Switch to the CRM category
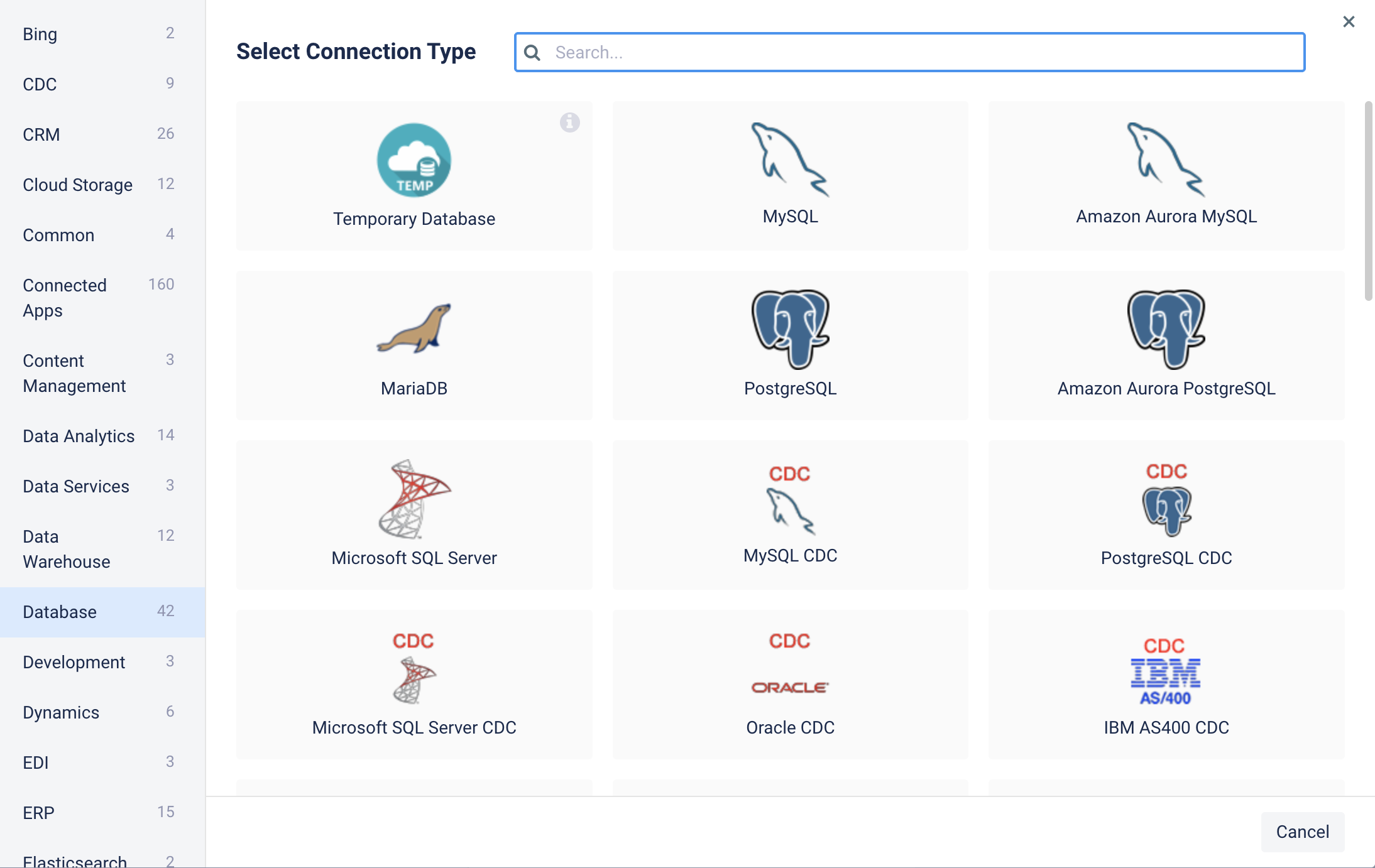Viewport: 1375px width, 868px height. 102,134
